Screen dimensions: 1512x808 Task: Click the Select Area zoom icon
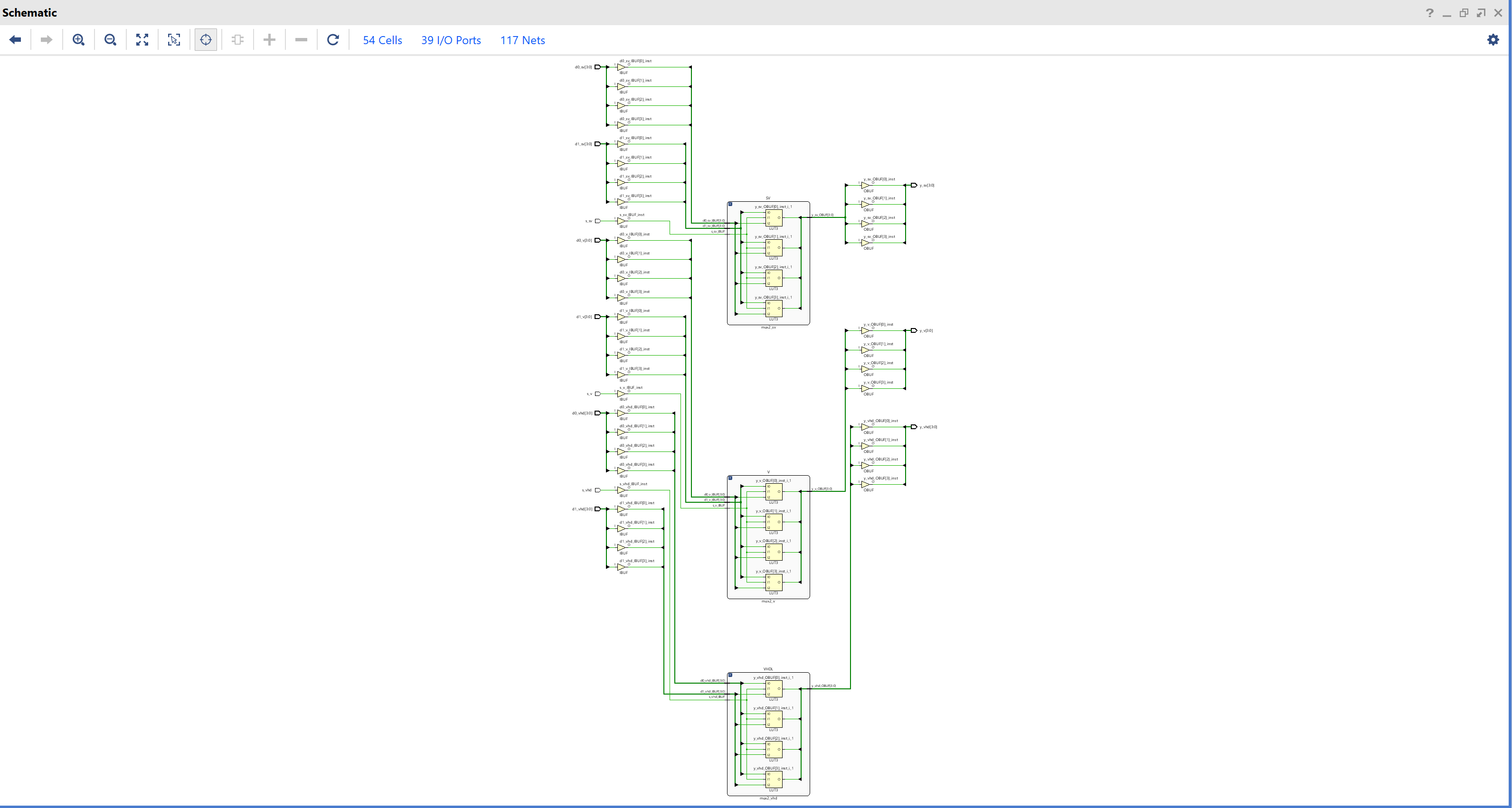174,40
